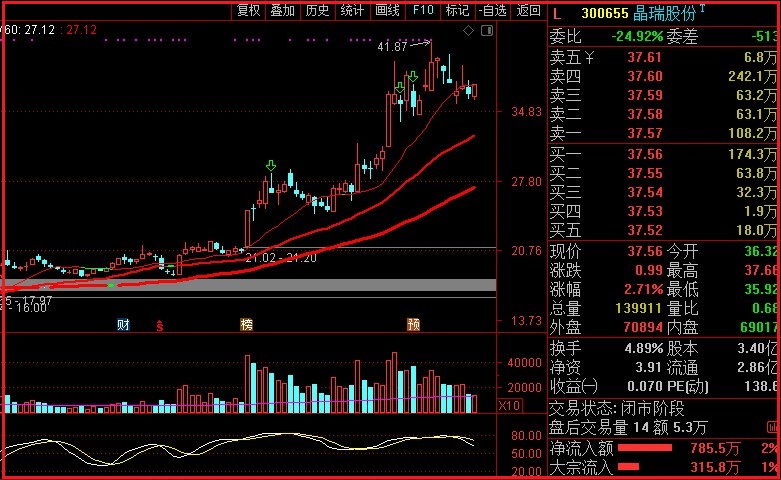Click the 买四 price 37.53
The image size is (781, 480).
click(645, 211)
